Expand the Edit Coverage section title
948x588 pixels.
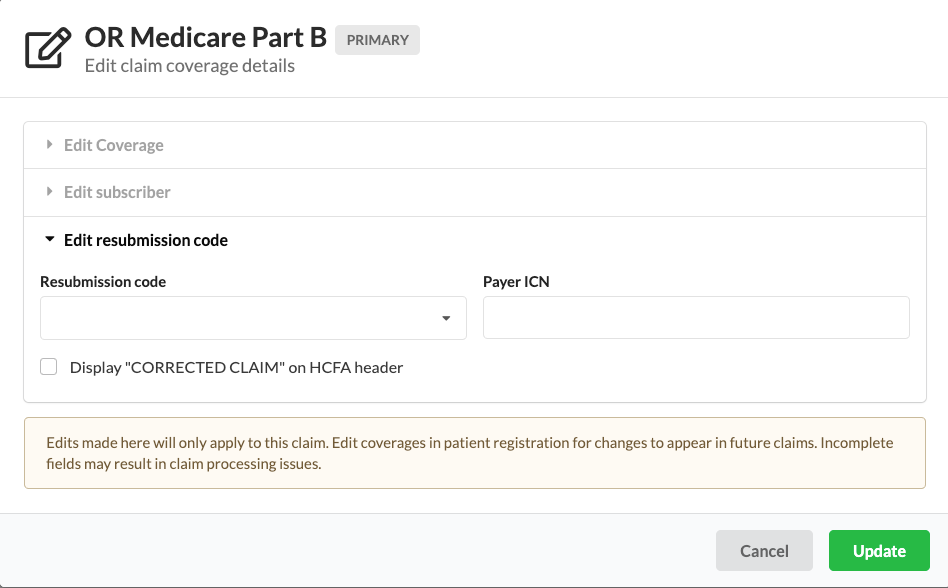[113, 145]
